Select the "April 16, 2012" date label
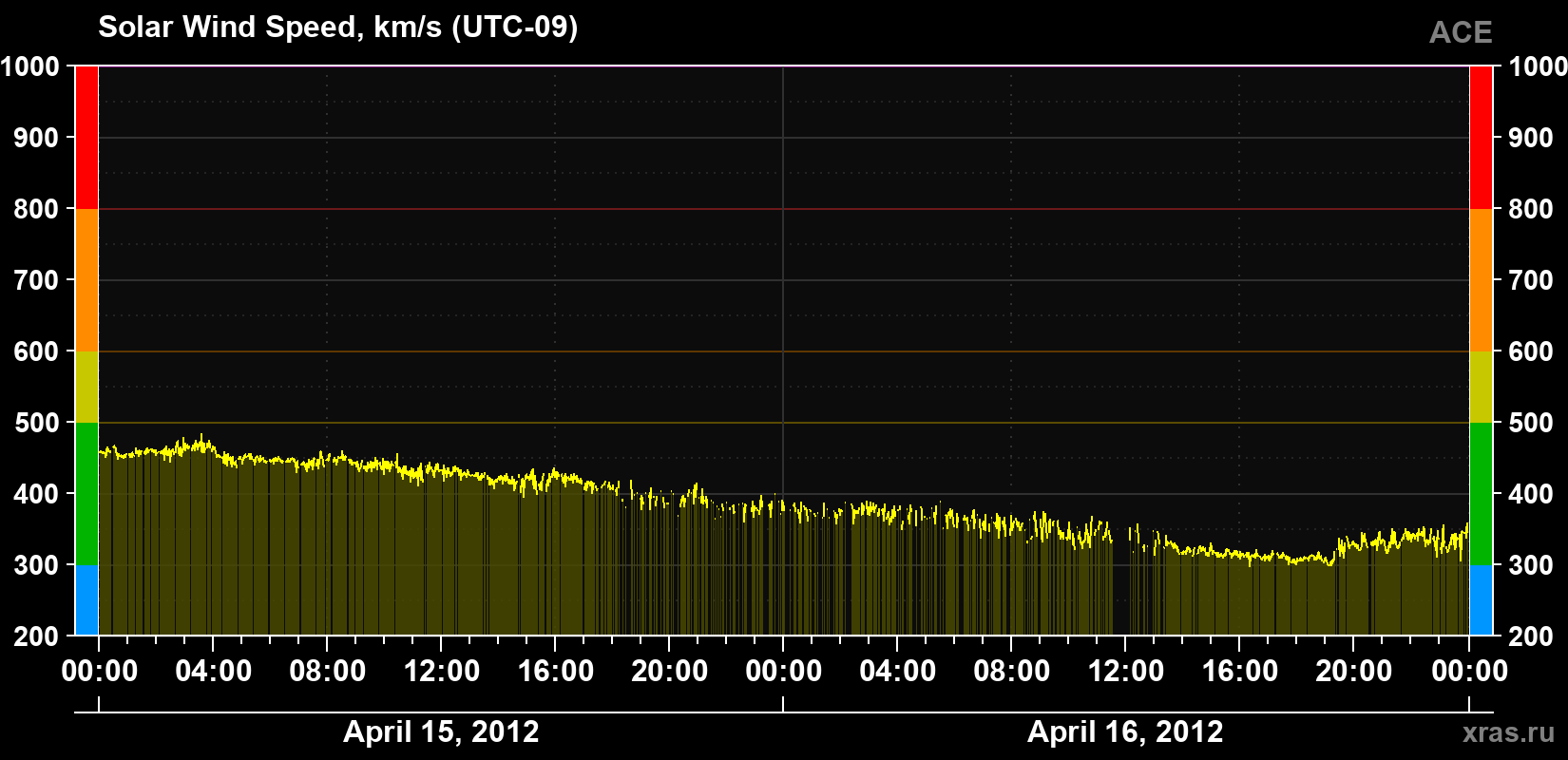Viewport: 1568px width, 760px height. tap(1125, 731)
